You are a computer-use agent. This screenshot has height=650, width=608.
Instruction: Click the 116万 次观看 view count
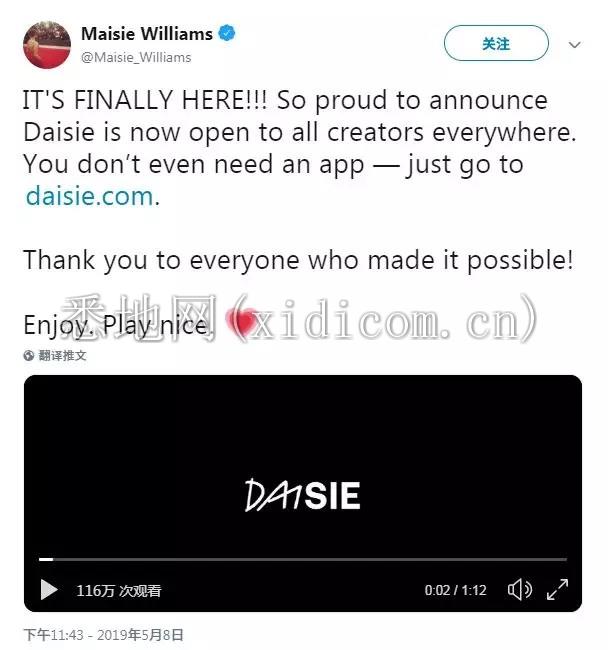pyautogui.click(x=119, y=590)
